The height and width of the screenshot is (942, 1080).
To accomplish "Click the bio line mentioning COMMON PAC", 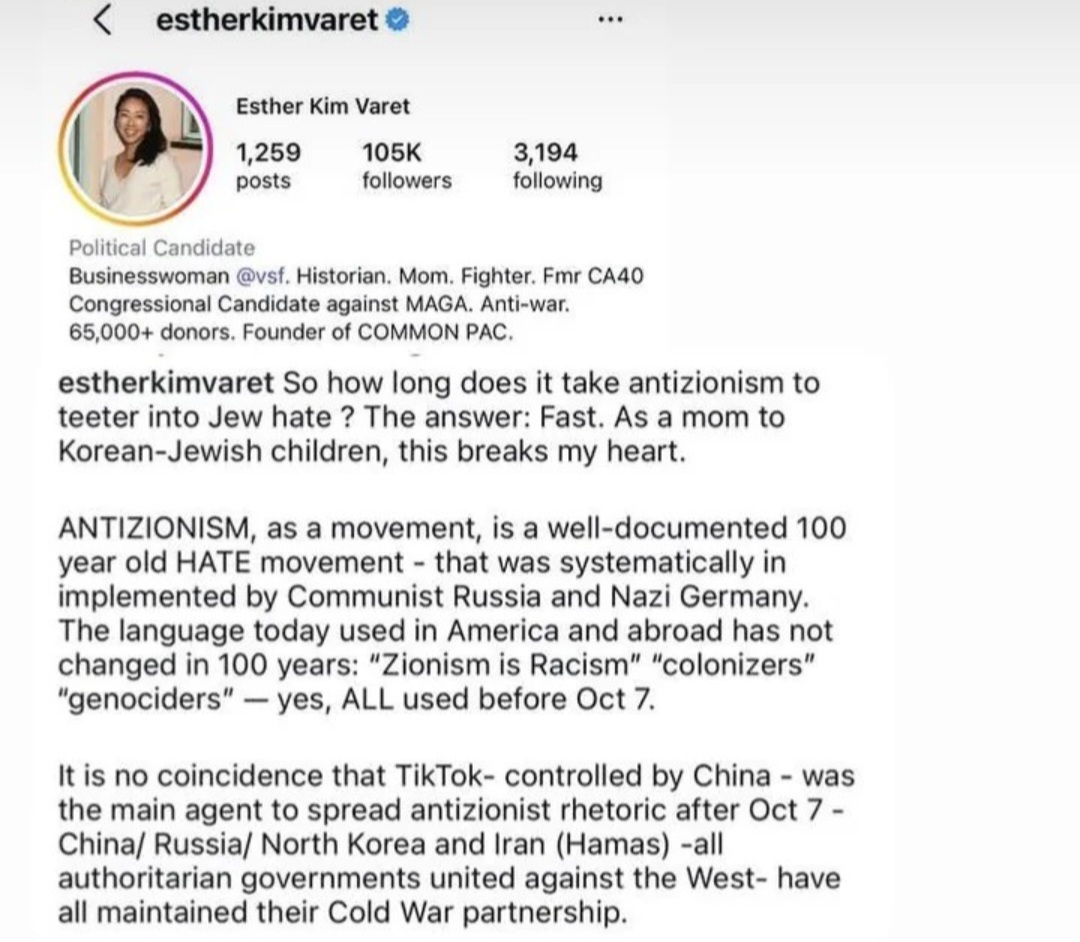I will tap(291, 333).
